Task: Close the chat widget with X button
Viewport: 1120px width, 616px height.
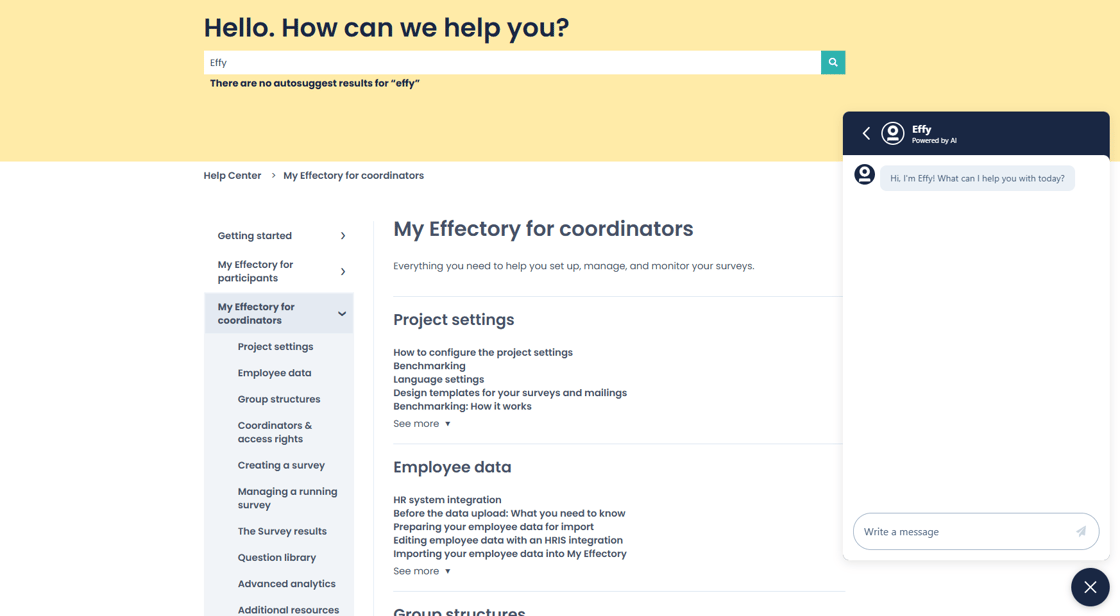Action: coord(1089,587)
